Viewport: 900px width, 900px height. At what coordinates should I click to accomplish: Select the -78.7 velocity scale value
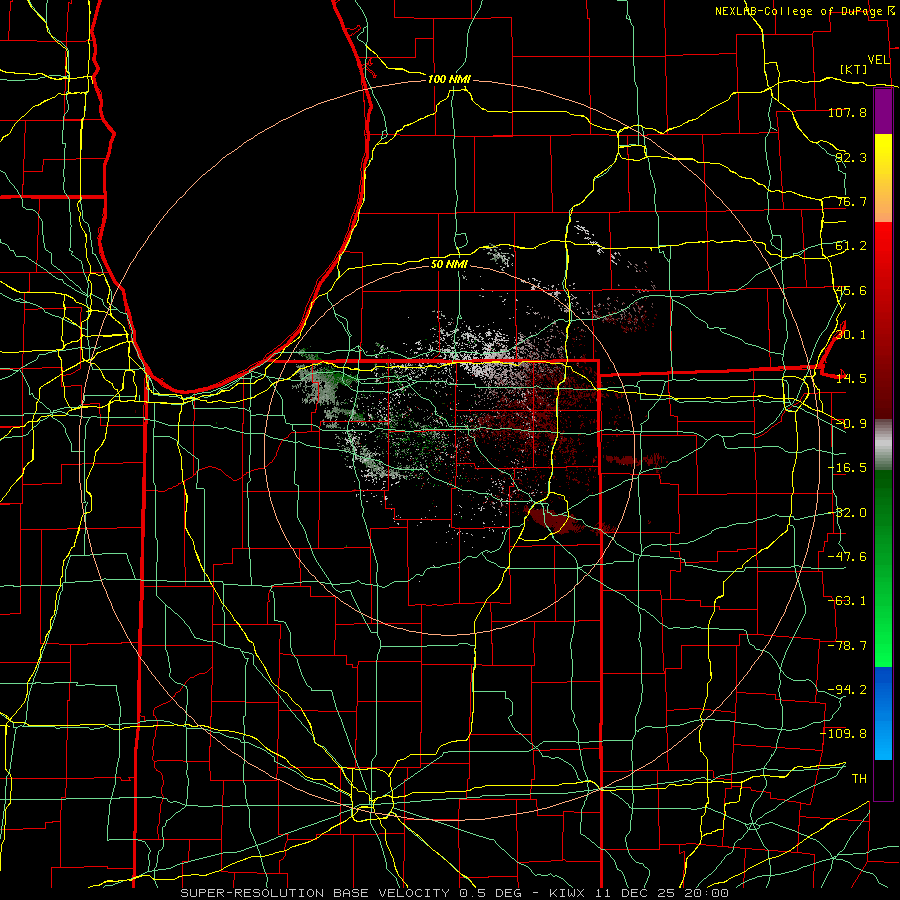coord(847,646)
